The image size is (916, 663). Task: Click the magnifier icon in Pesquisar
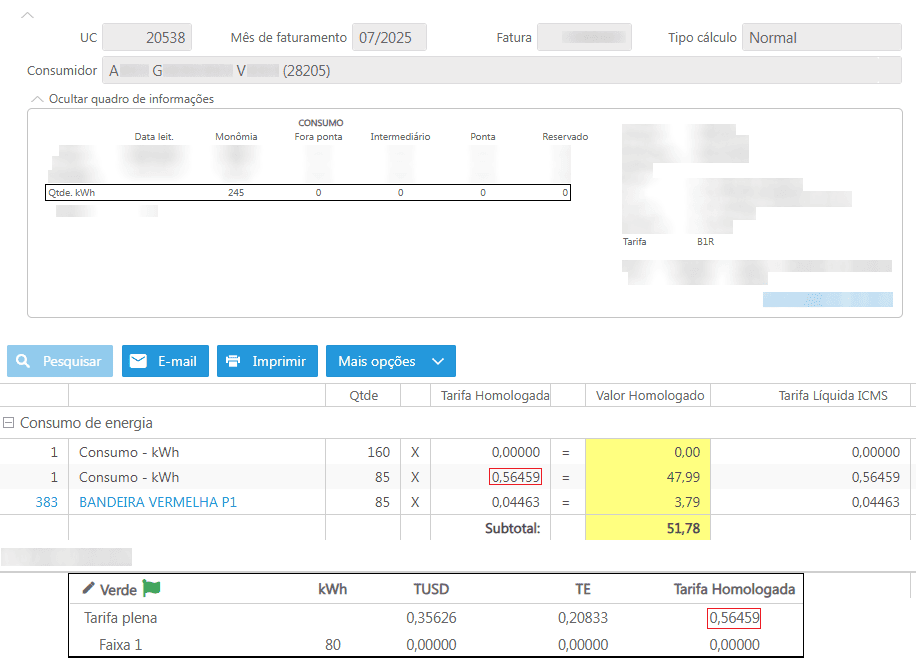click(23, 361)
